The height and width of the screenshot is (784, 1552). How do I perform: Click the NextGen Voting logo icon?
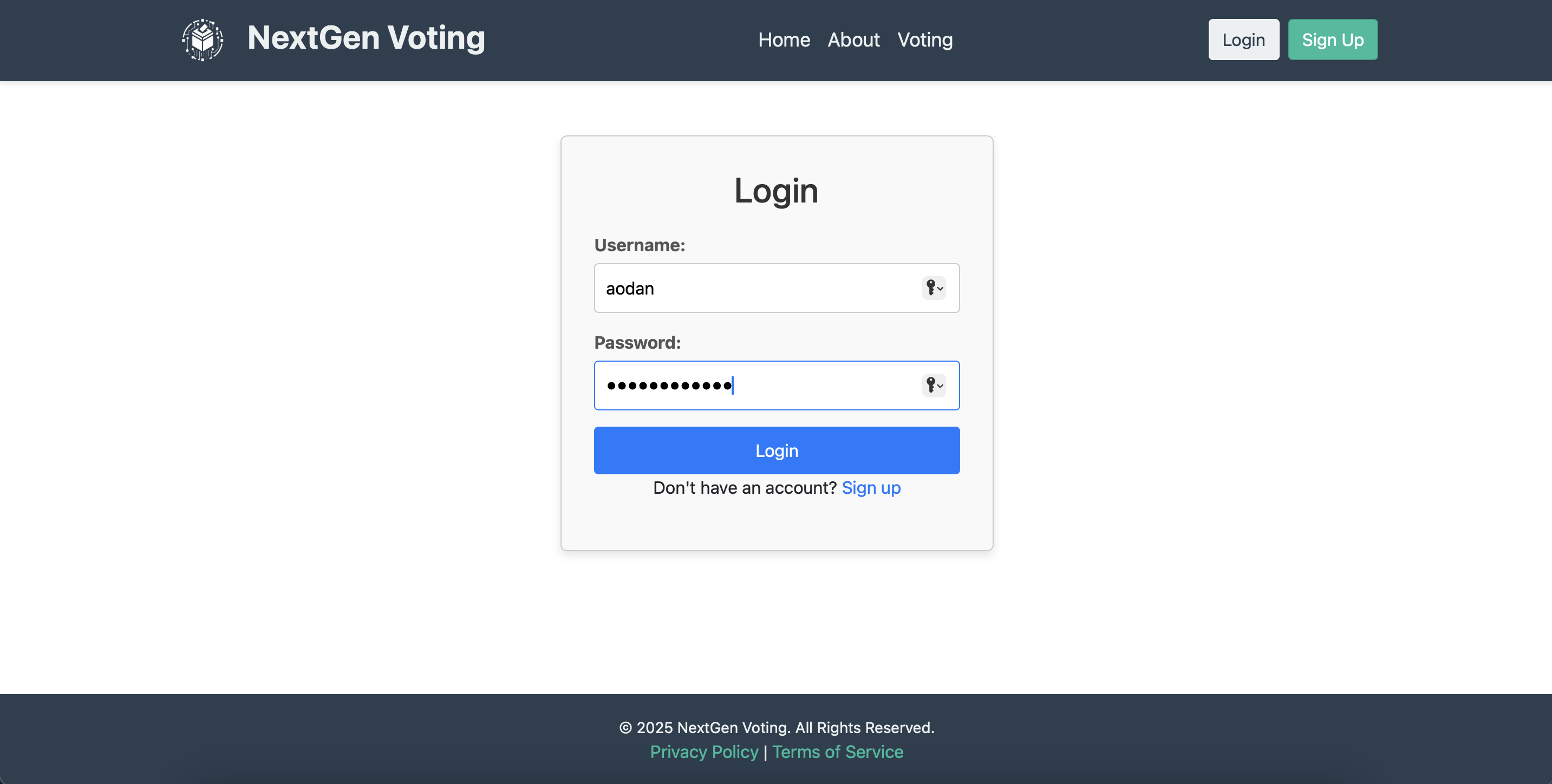coord(203,40)
